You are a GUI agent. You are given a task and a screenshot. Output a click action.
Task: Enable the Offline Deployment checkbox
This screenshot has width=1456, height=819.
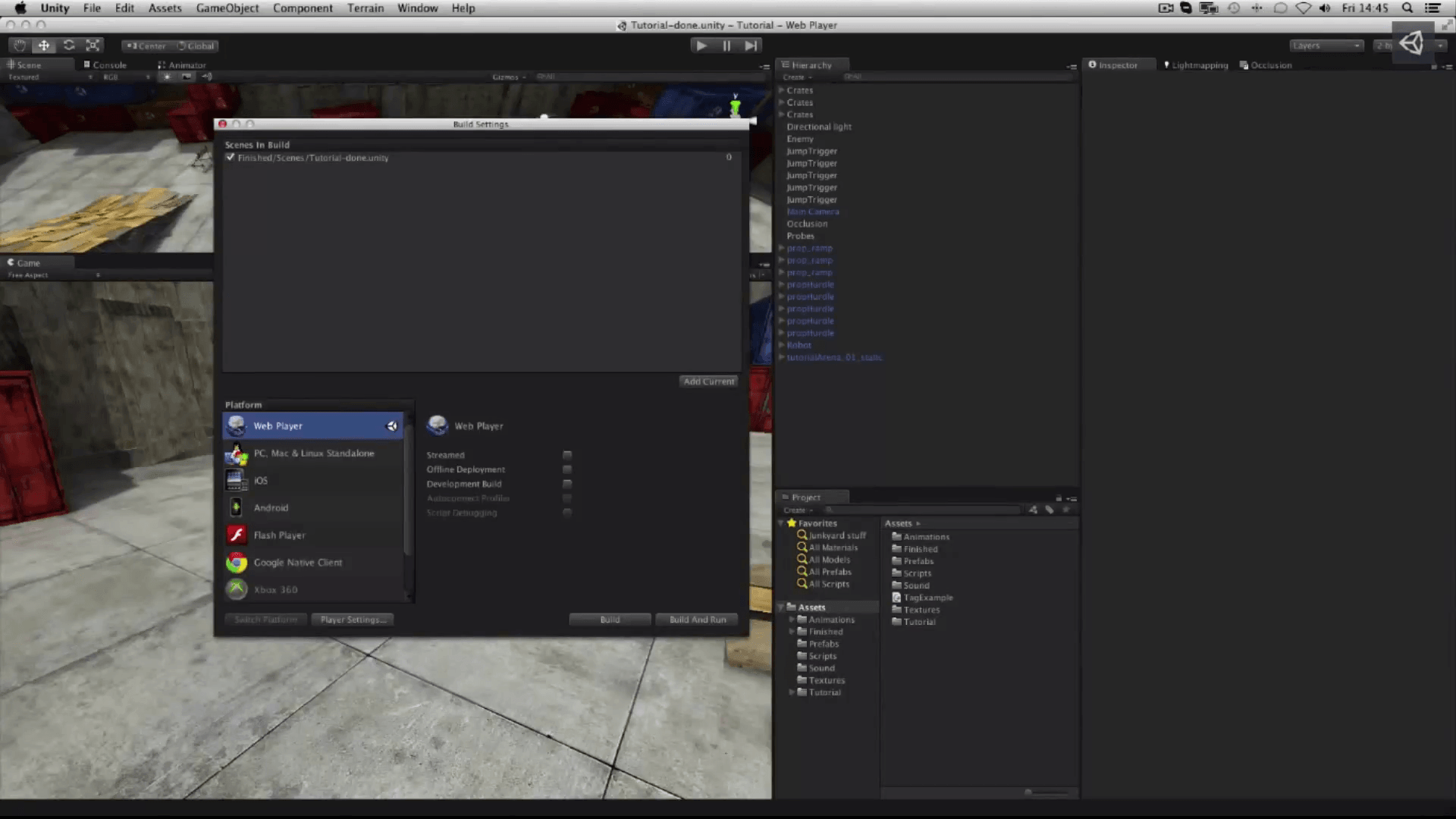coord(567,469)
